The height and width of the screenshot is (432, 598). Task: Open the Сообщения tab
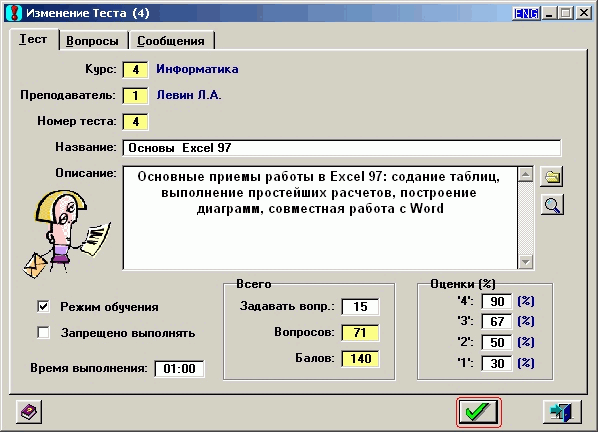coord(171,41)
